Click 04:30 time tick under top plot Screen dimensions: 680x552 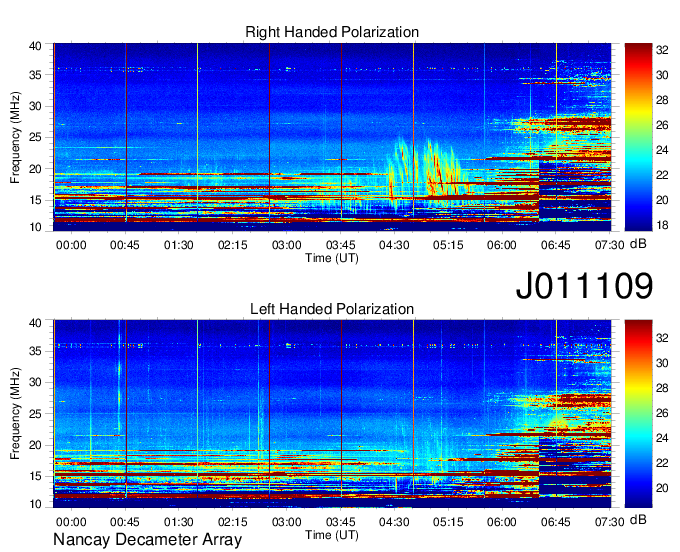pos(394,245)
